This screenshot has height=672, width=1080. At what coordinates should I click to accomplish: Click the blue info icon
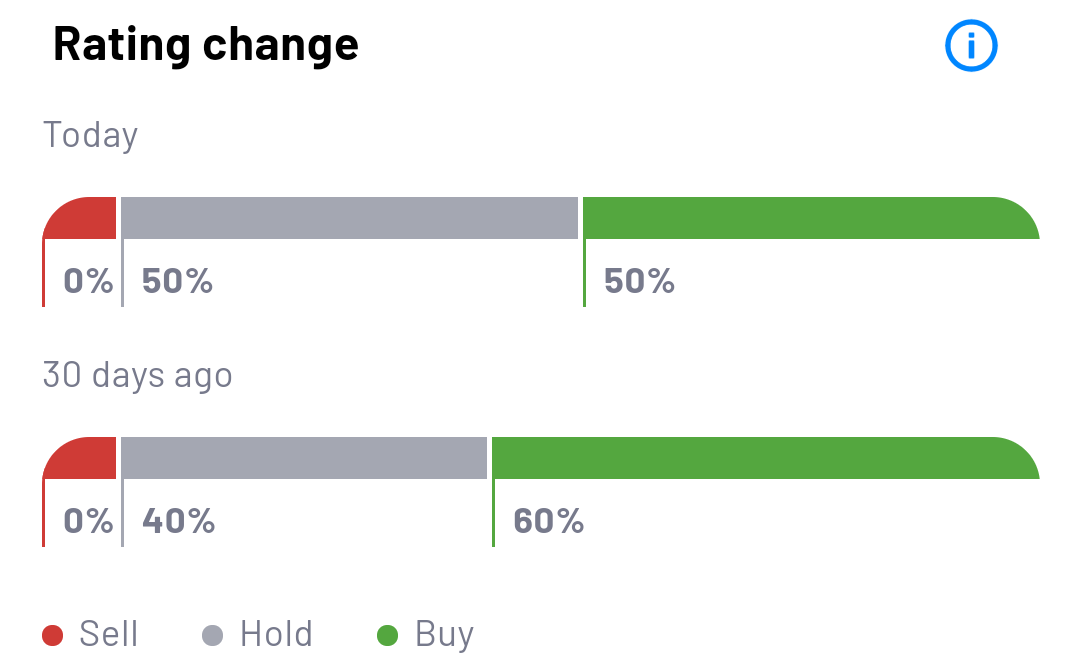point(971,46)
